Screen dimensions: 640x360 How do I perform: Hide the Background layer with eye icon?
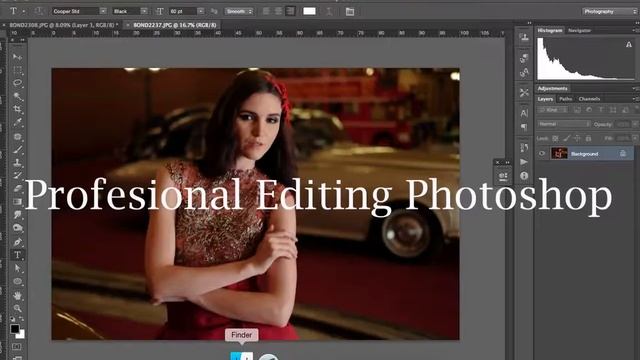point(542,153)
